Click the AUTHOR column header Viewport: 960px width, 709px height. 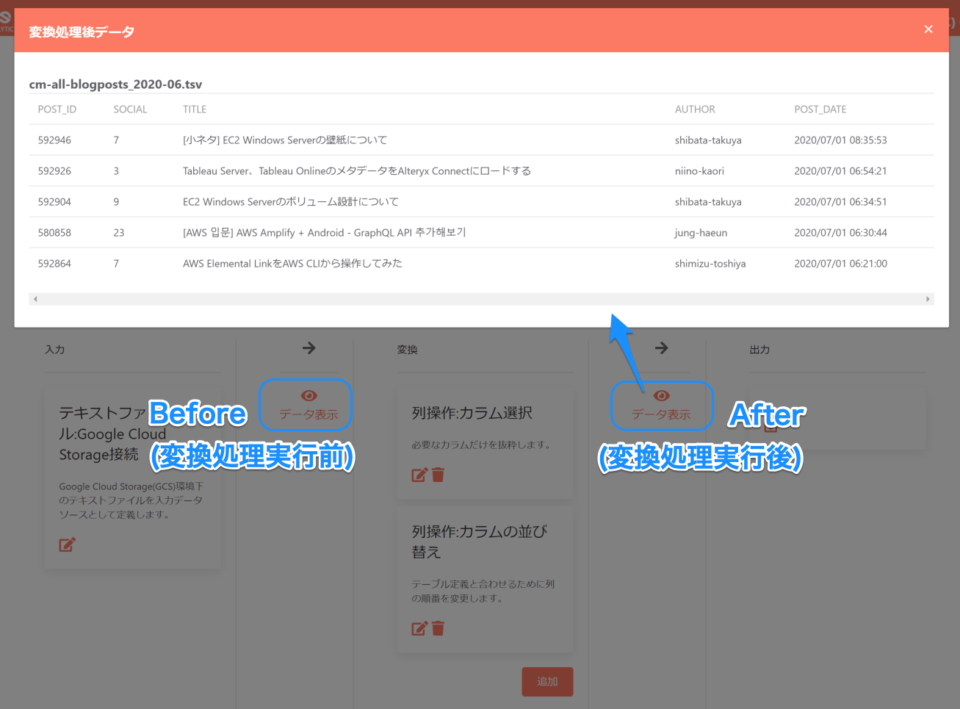[x=695, y=109]
